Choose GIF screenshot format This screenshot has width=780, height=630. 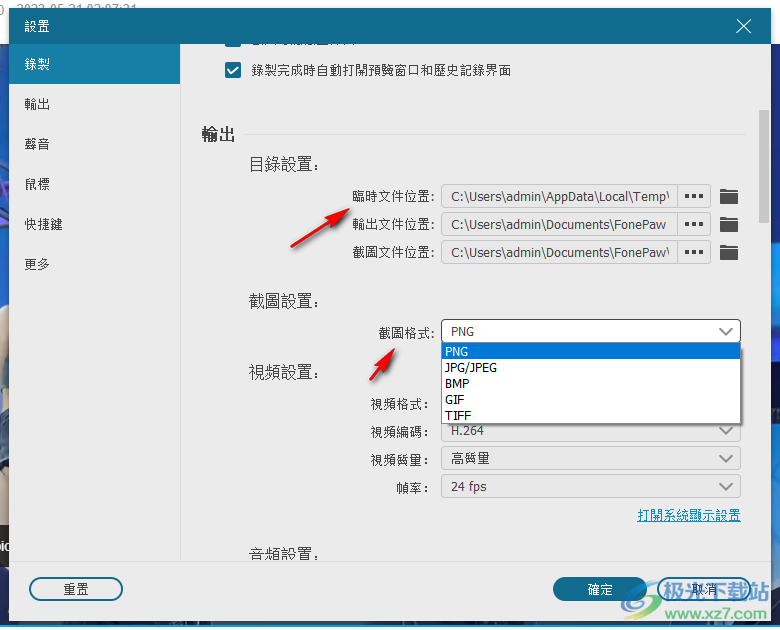point(591,399)
